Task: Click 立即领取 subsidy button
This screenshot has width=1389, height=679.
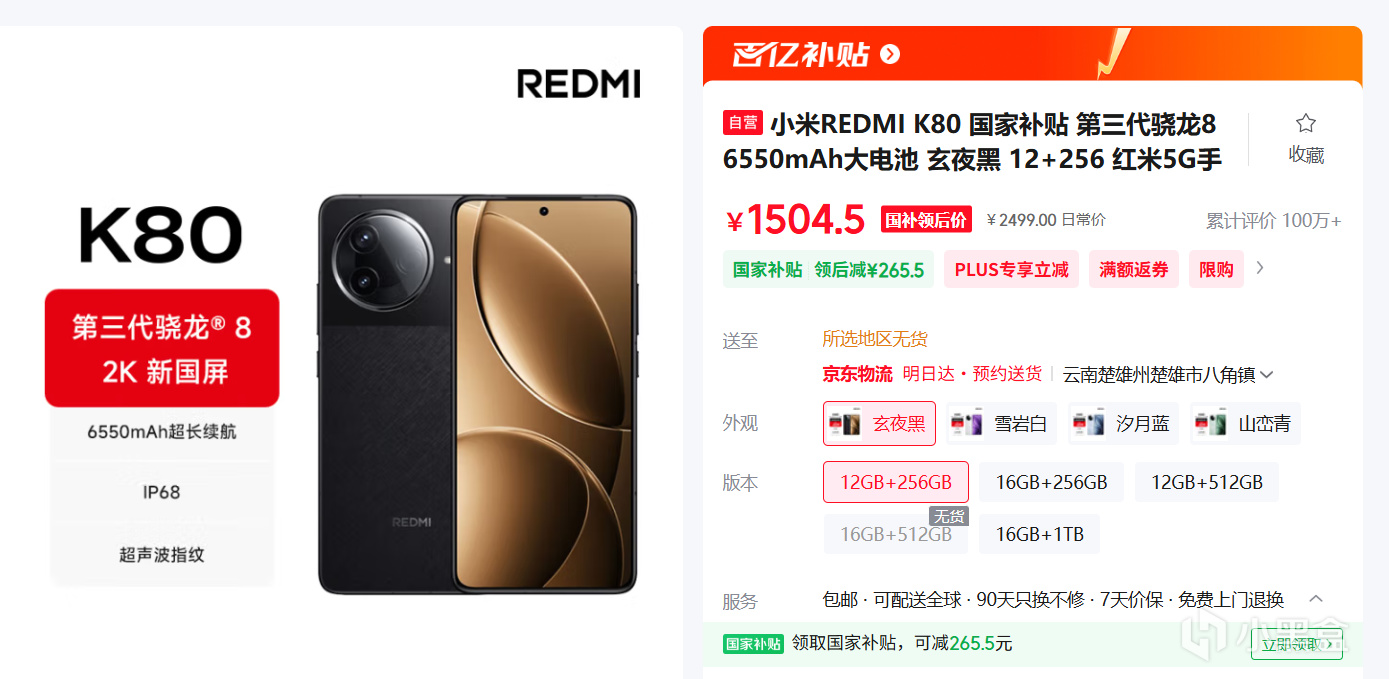Action: click(1296, 644)
